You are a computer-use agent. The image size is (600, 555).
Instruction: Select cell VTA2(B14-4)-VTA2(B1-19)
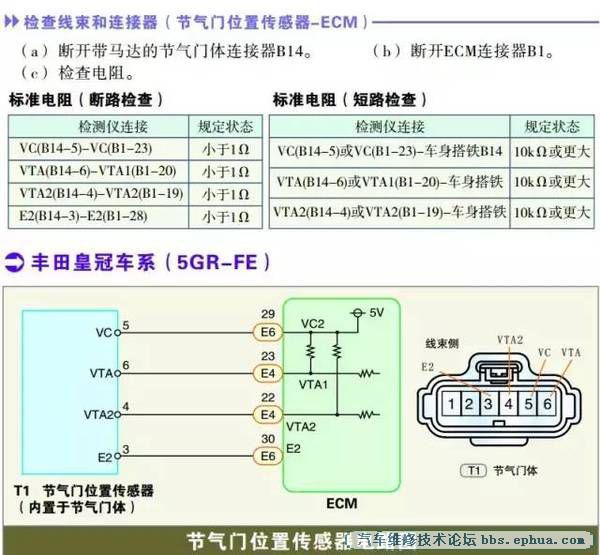tap(101, 194)
